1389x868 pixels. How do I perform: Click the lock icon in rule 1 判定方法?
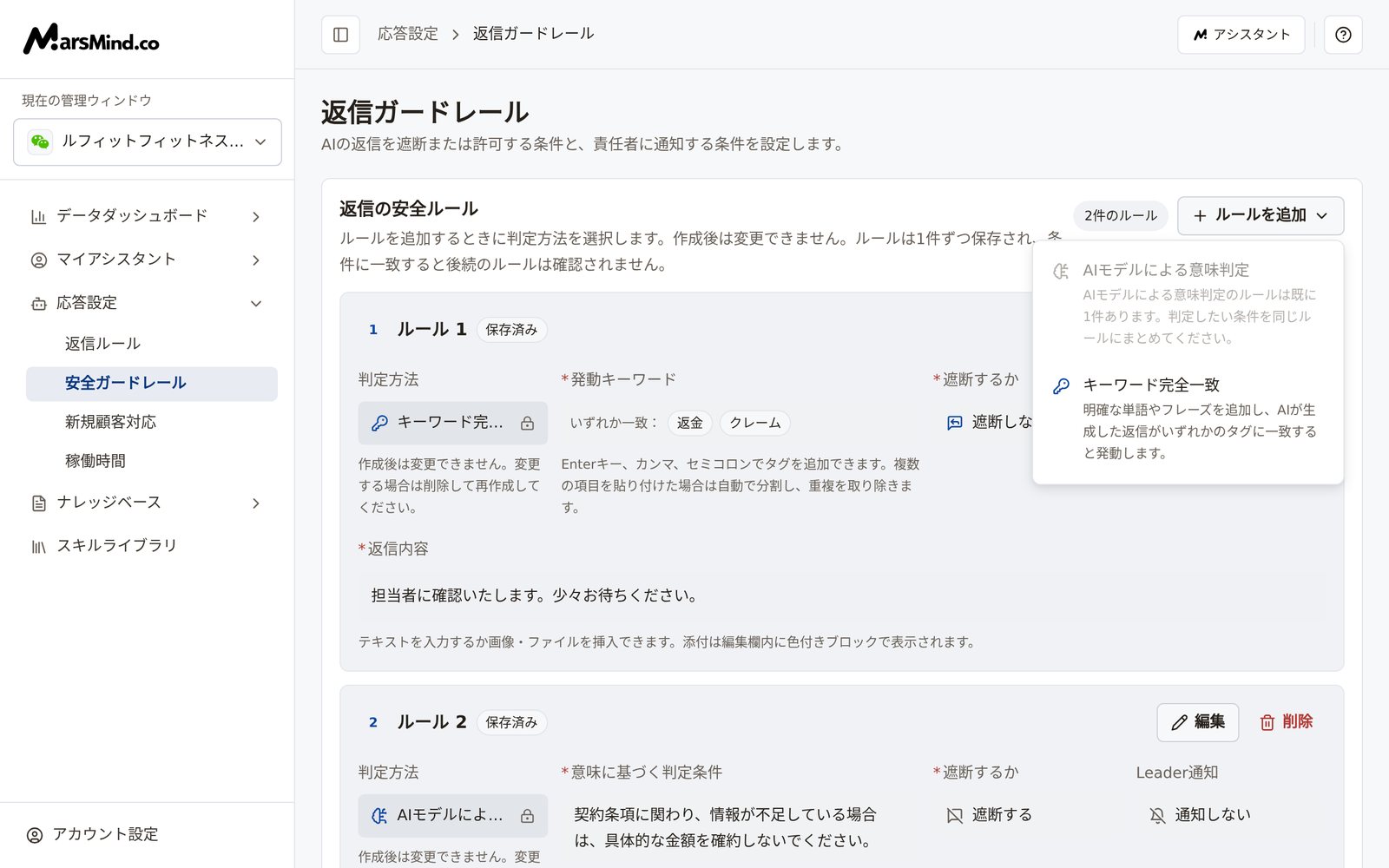tap(527, 424)
